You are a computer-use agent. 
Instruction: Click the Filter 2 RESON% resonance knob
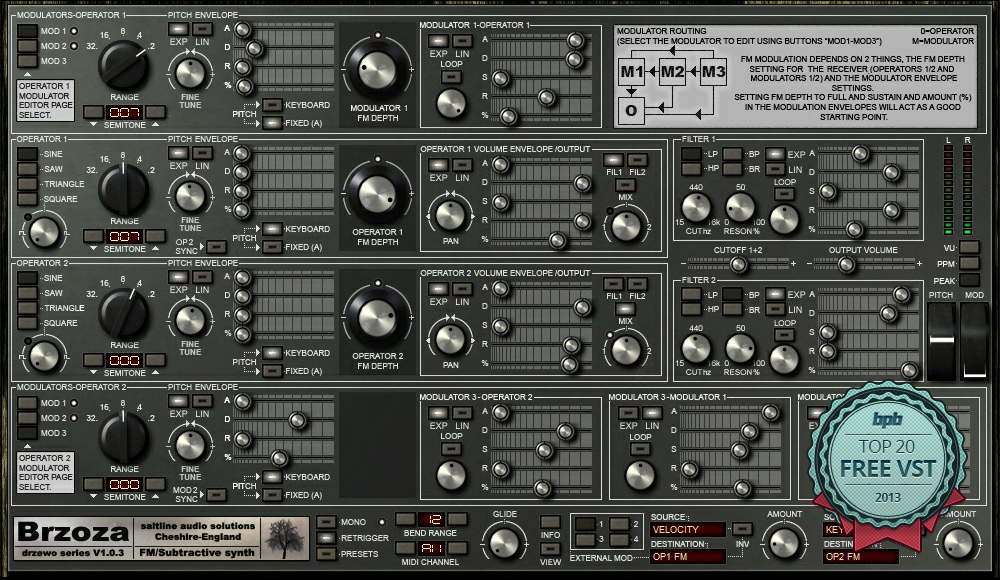(x=740, y=348)
